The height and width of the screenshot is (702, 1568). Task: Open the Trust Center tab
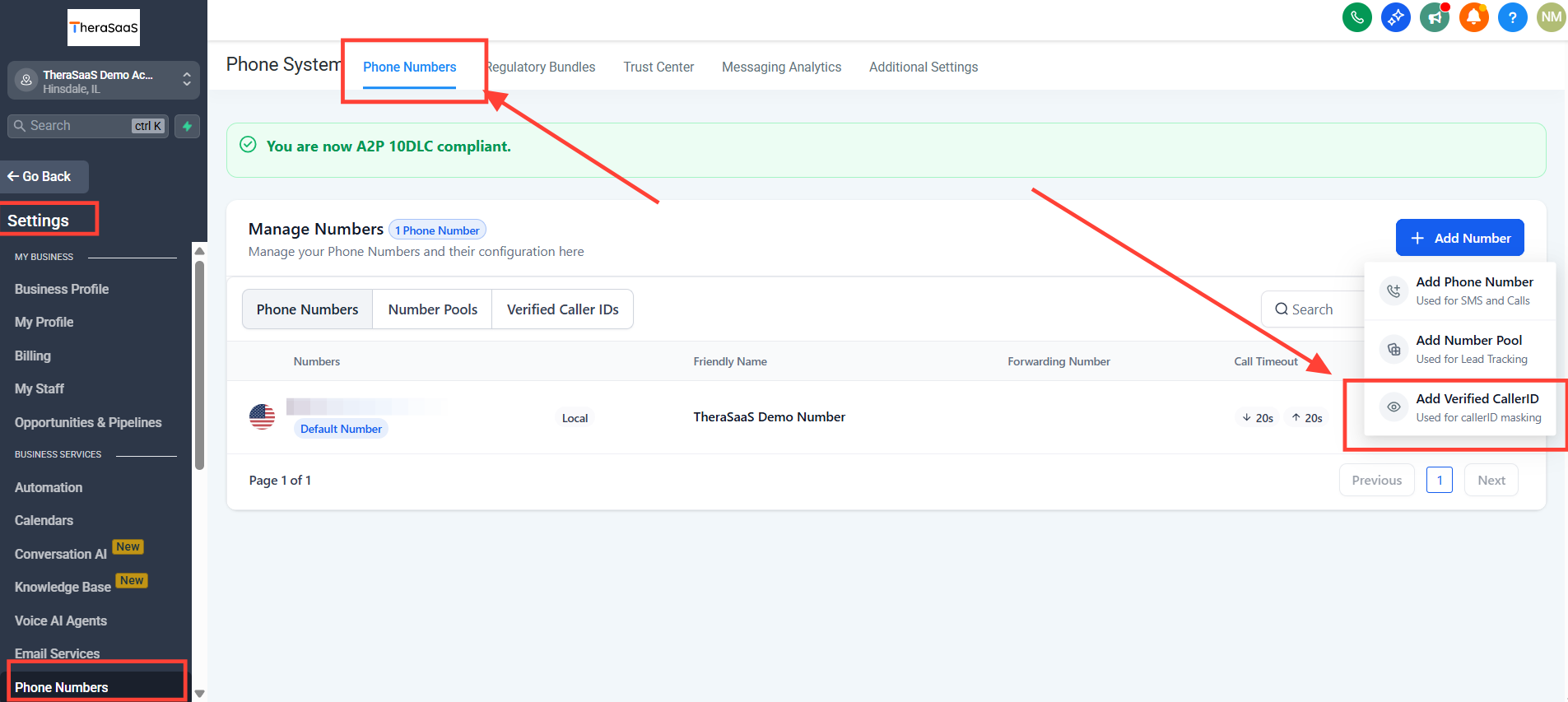pos(658,67)
